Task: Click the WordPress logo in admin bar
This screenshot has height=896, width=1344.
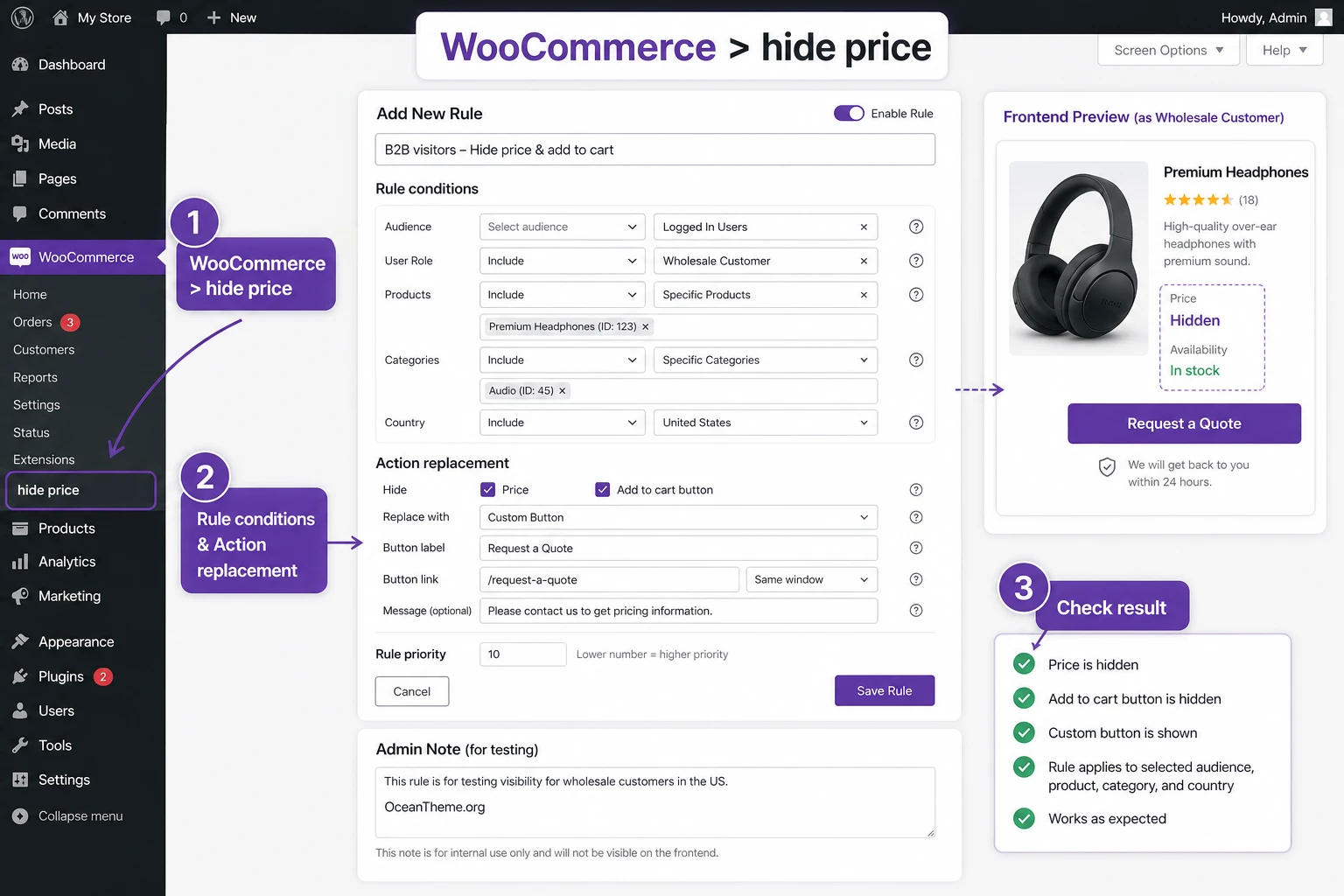Action: point(22,17)
